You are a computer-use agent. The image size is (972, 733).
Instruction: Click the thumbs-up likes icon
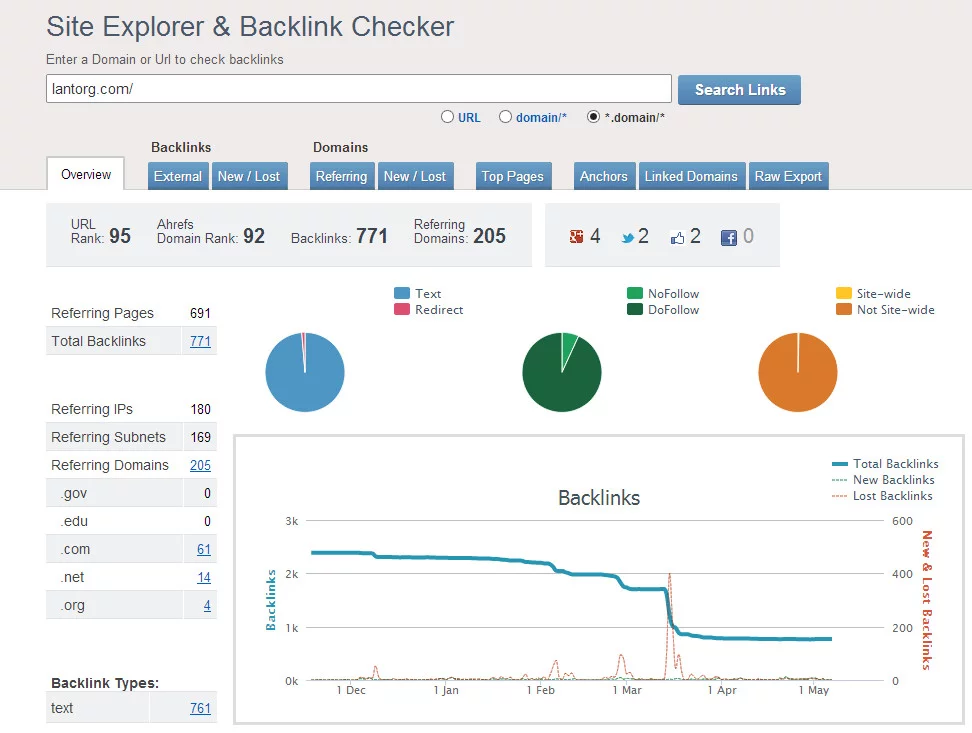click(678, 237)
